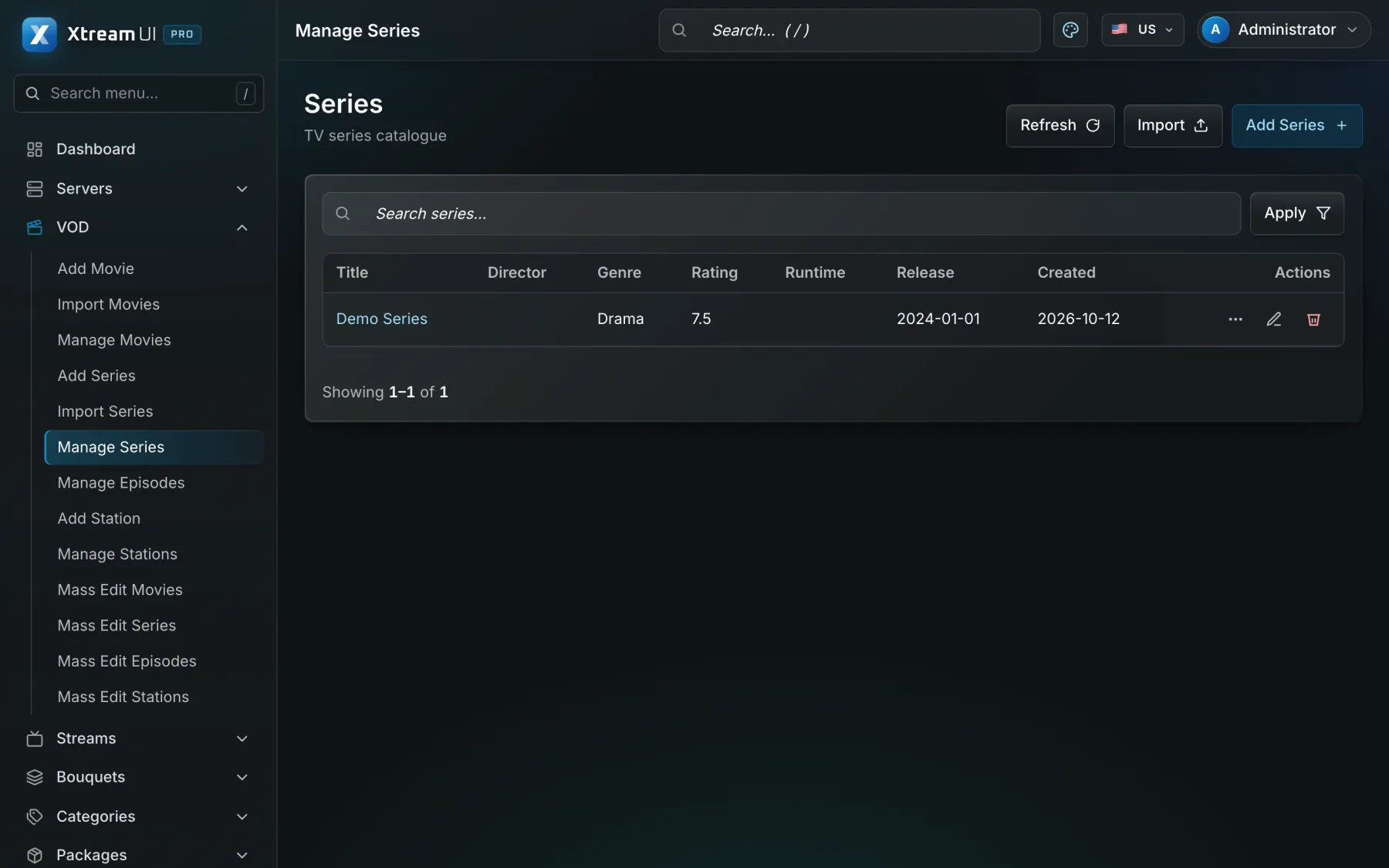Sort by the Release column header
The height and width of the screenshot is (868, 1389).
click(x=925, y=272)
